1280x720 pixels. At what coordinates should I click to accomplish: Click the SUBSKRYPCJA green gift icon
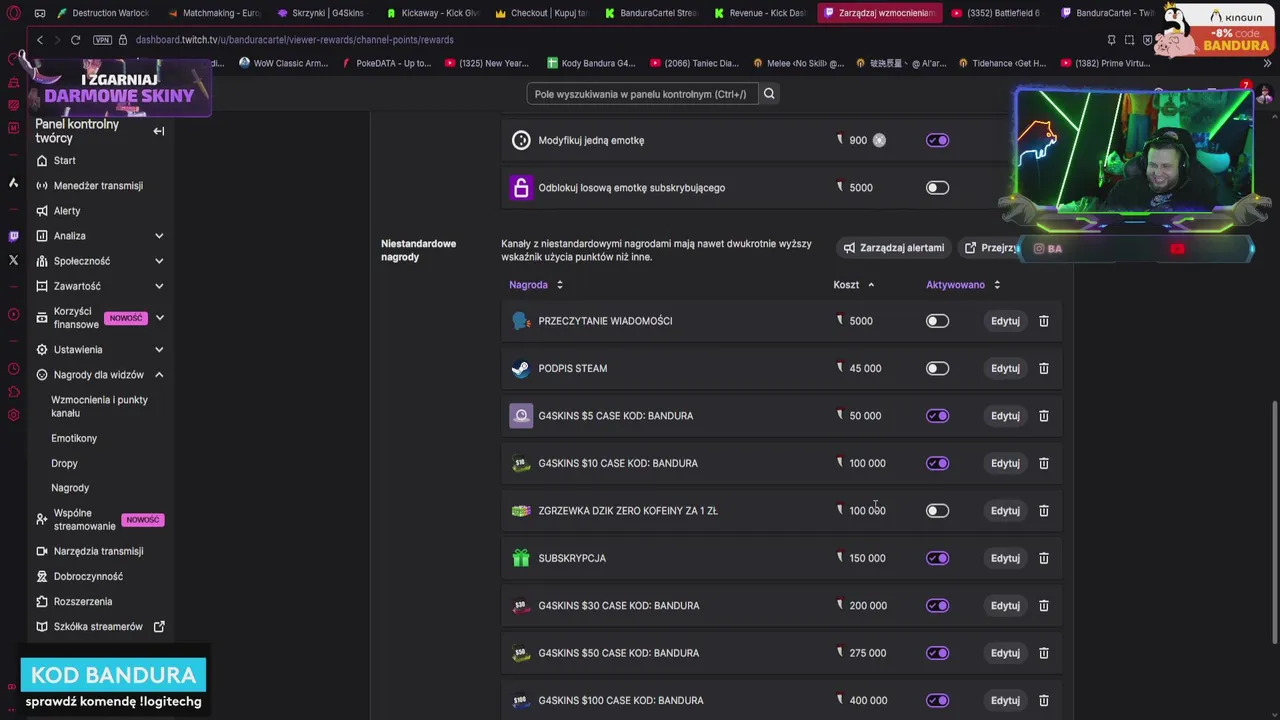(521, 558)
